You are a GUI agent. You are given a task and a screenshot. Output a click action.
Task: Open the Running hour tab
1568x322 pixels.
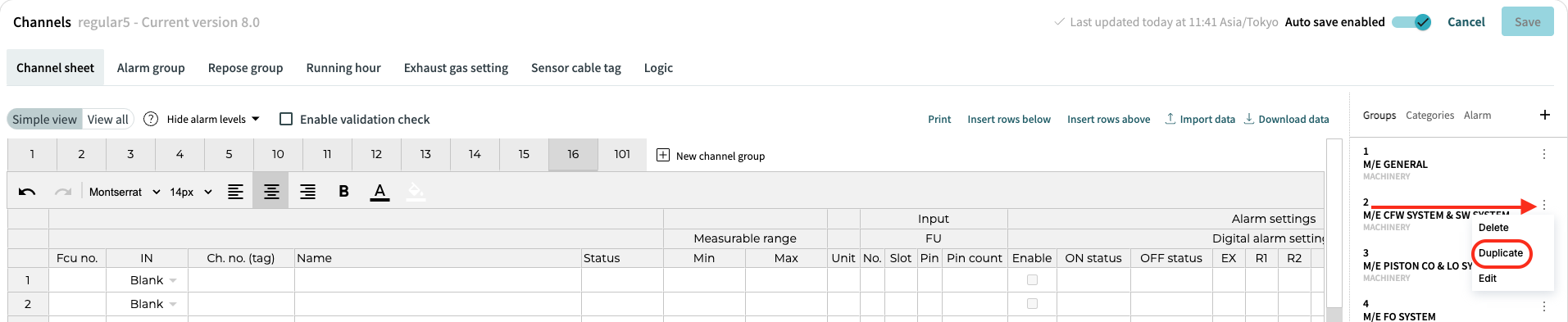pos(343,68)
